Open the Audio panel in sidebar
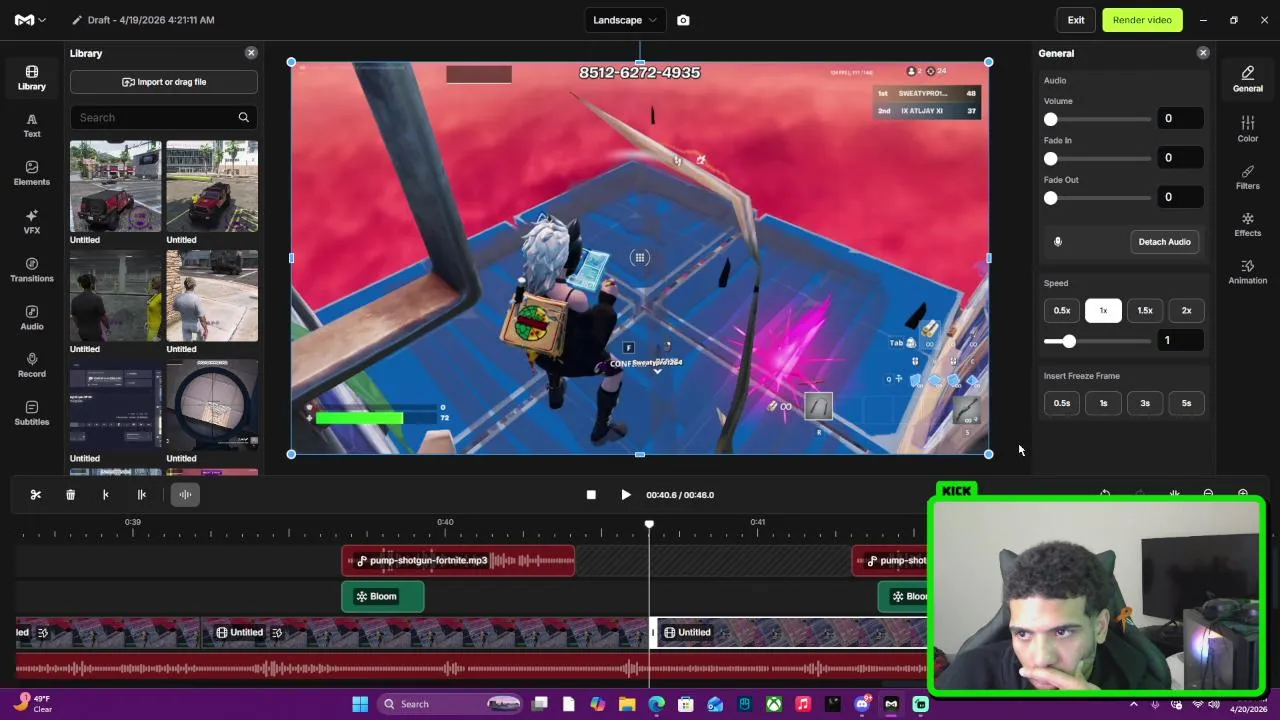 pyautogui.click(x=31, y=317)
